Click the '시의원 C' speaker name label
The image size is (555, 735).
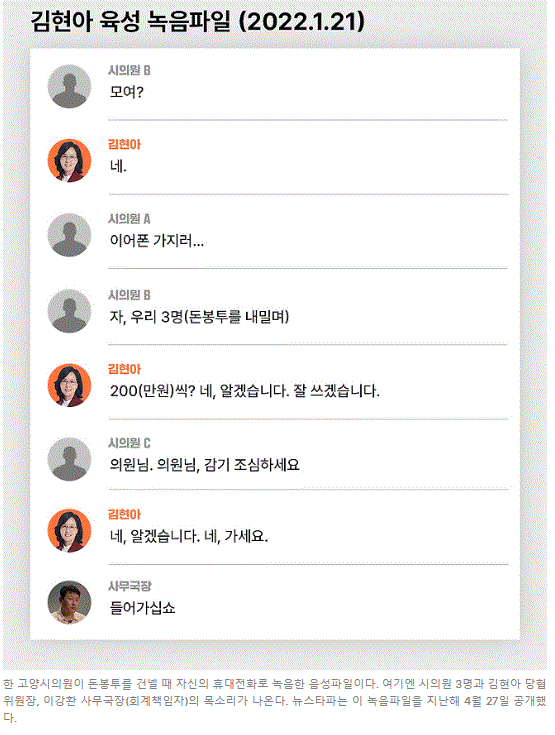coord(129,443)
